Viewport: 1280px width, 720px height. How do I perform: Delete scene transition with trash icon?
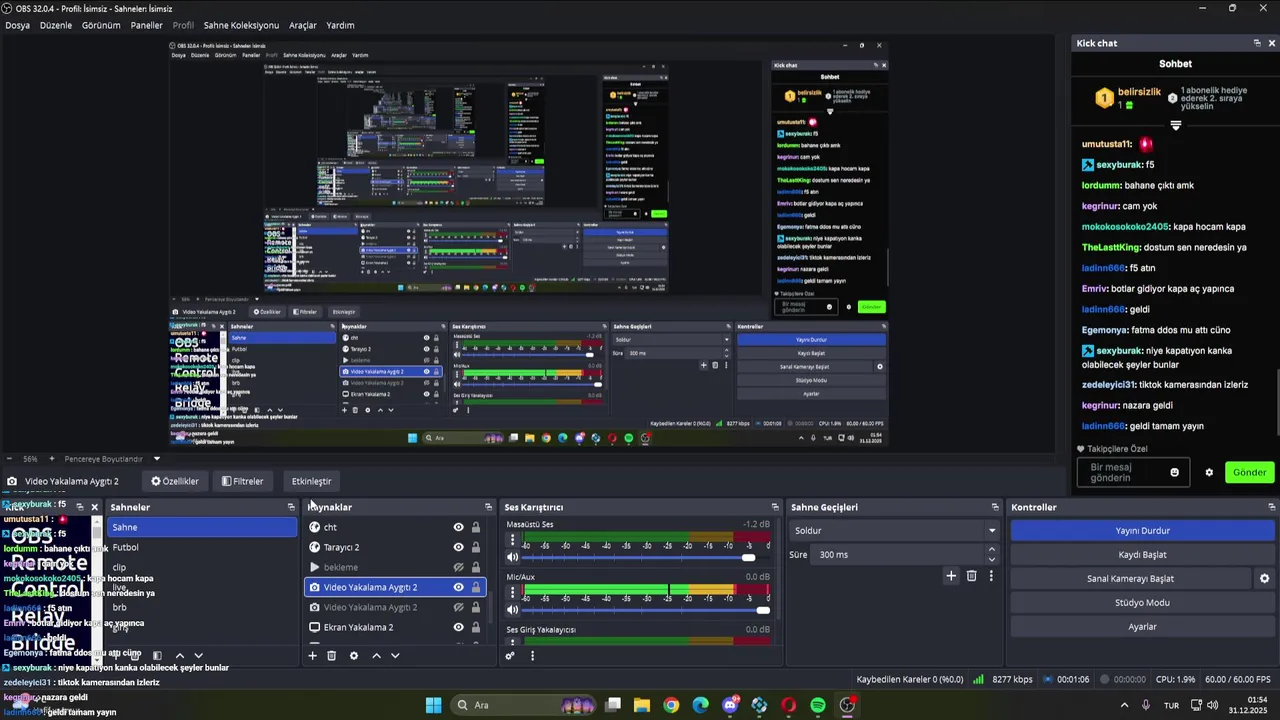971,576
